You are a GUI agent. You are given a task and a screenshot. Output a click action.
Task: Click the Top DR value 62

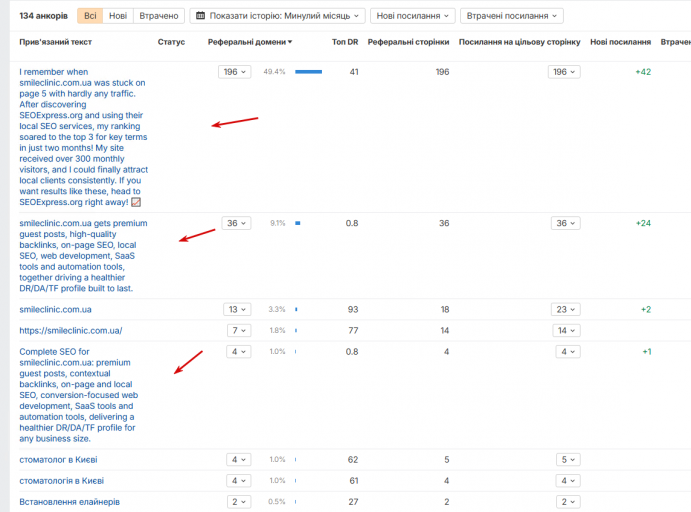point(353,460)
